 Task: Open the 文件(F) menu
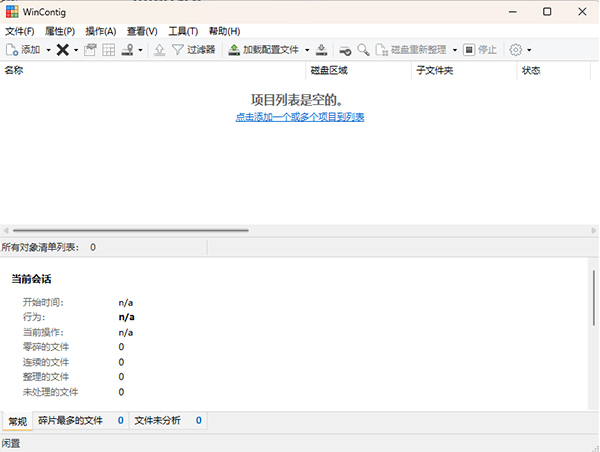coord(19,31)
